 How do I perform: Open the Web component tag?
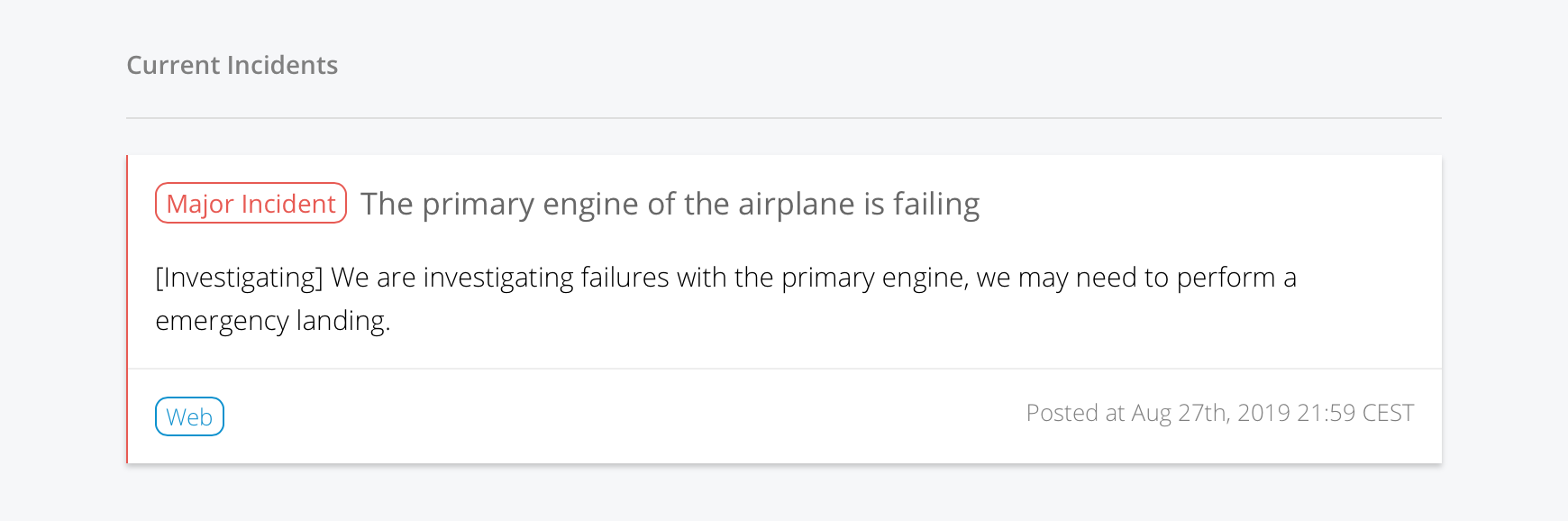[189, 416]
